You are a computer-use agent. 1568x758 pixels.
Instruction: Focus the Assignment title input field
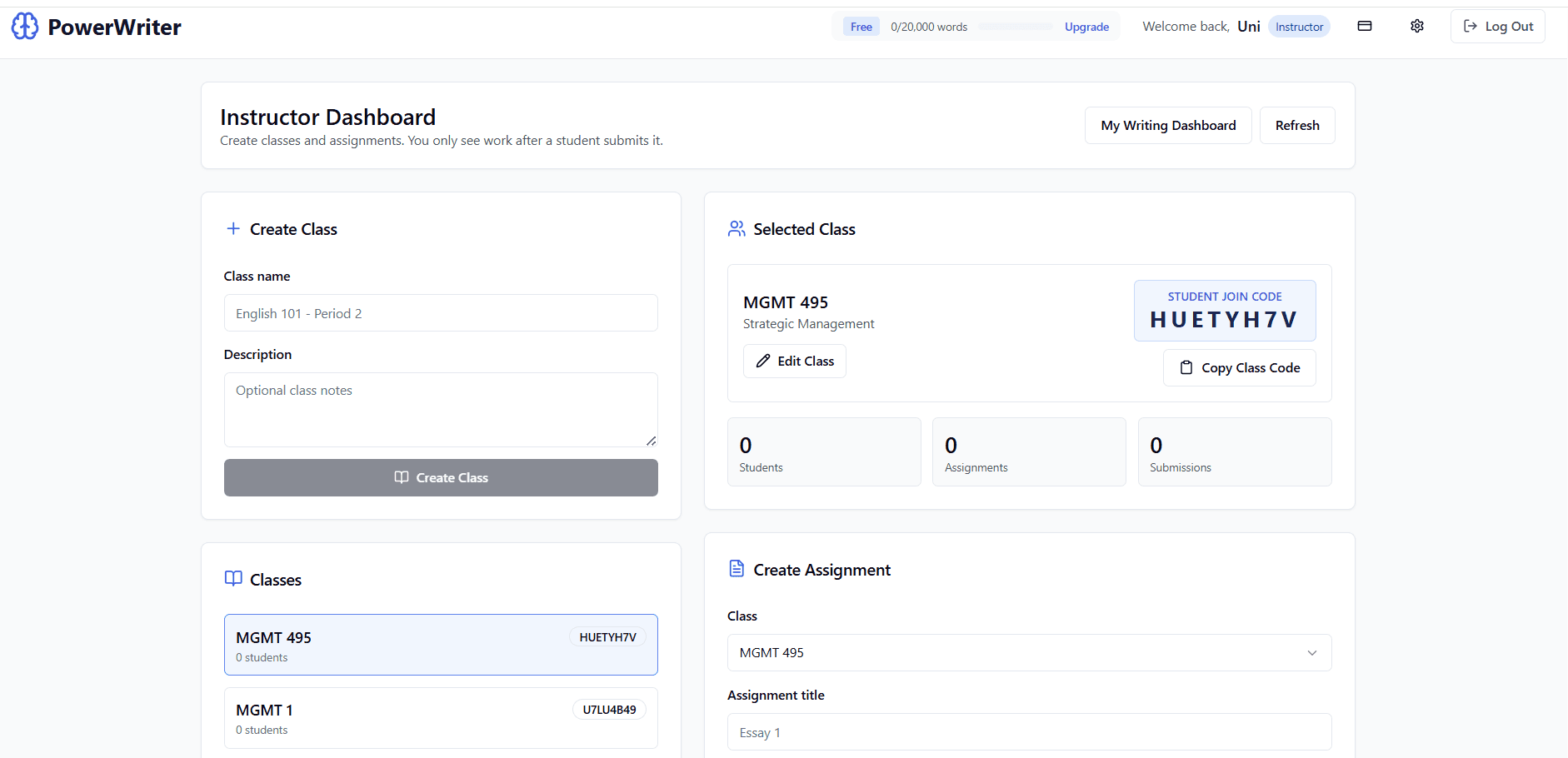tap(1029, 732)
